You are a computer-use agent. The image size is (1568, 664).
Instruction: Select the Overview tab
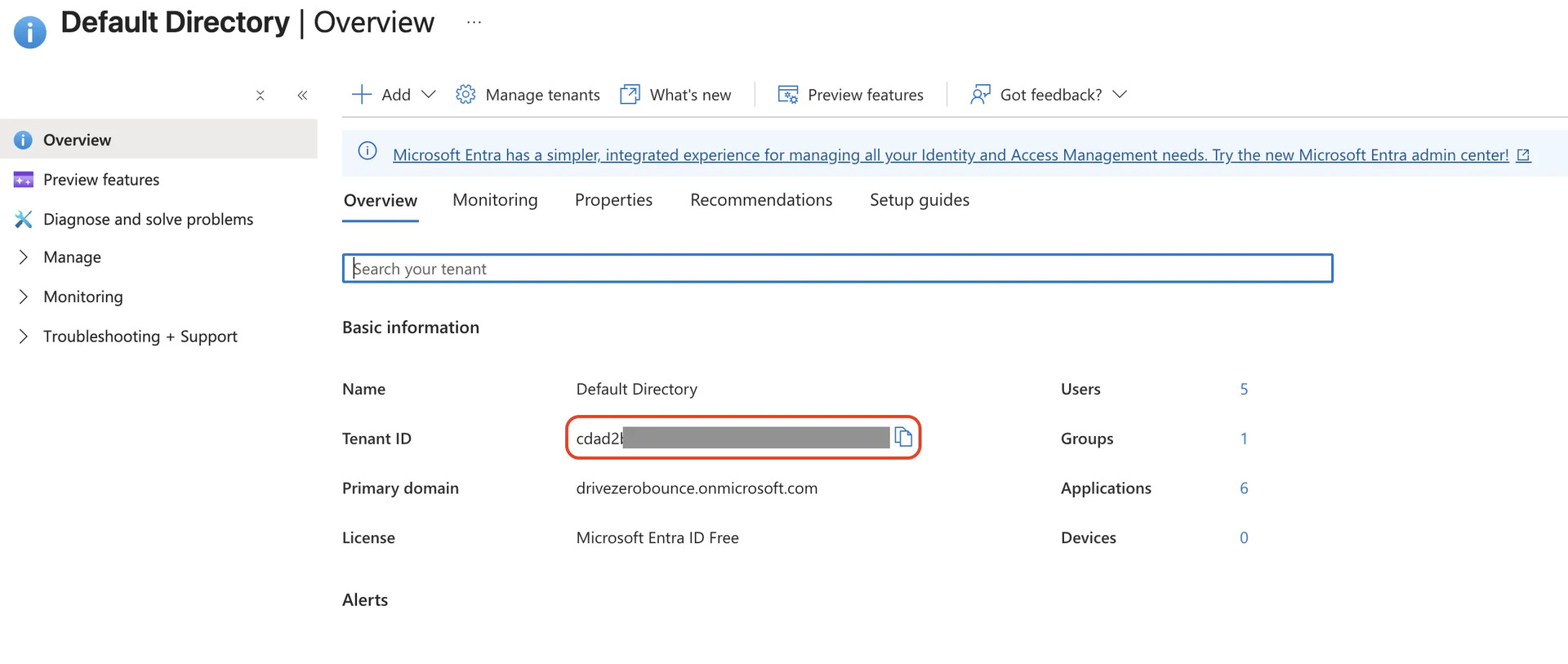[381, 201]
